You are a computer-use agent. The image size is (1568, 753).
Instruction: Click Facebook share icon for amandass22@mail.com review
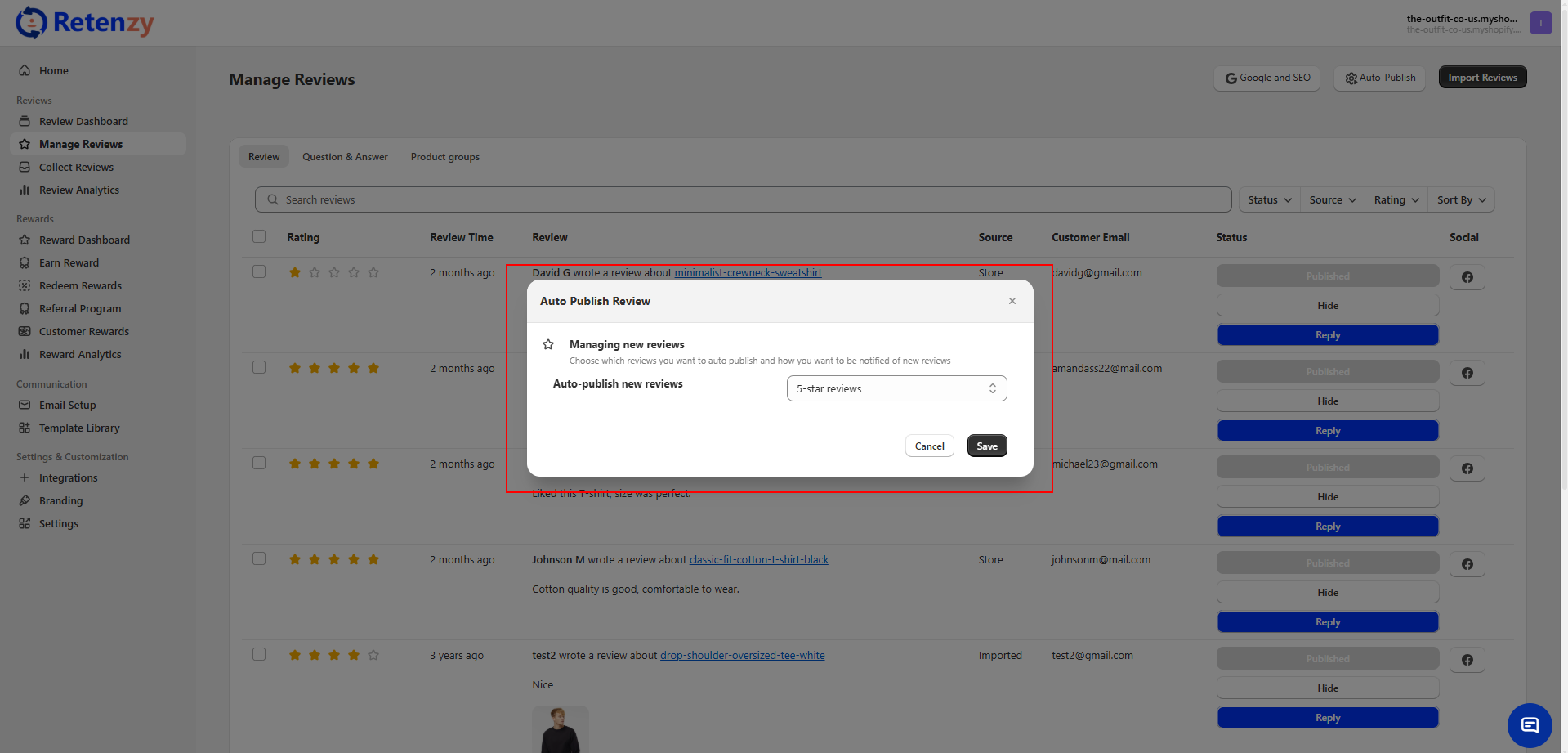click(x=1467, y=373)
